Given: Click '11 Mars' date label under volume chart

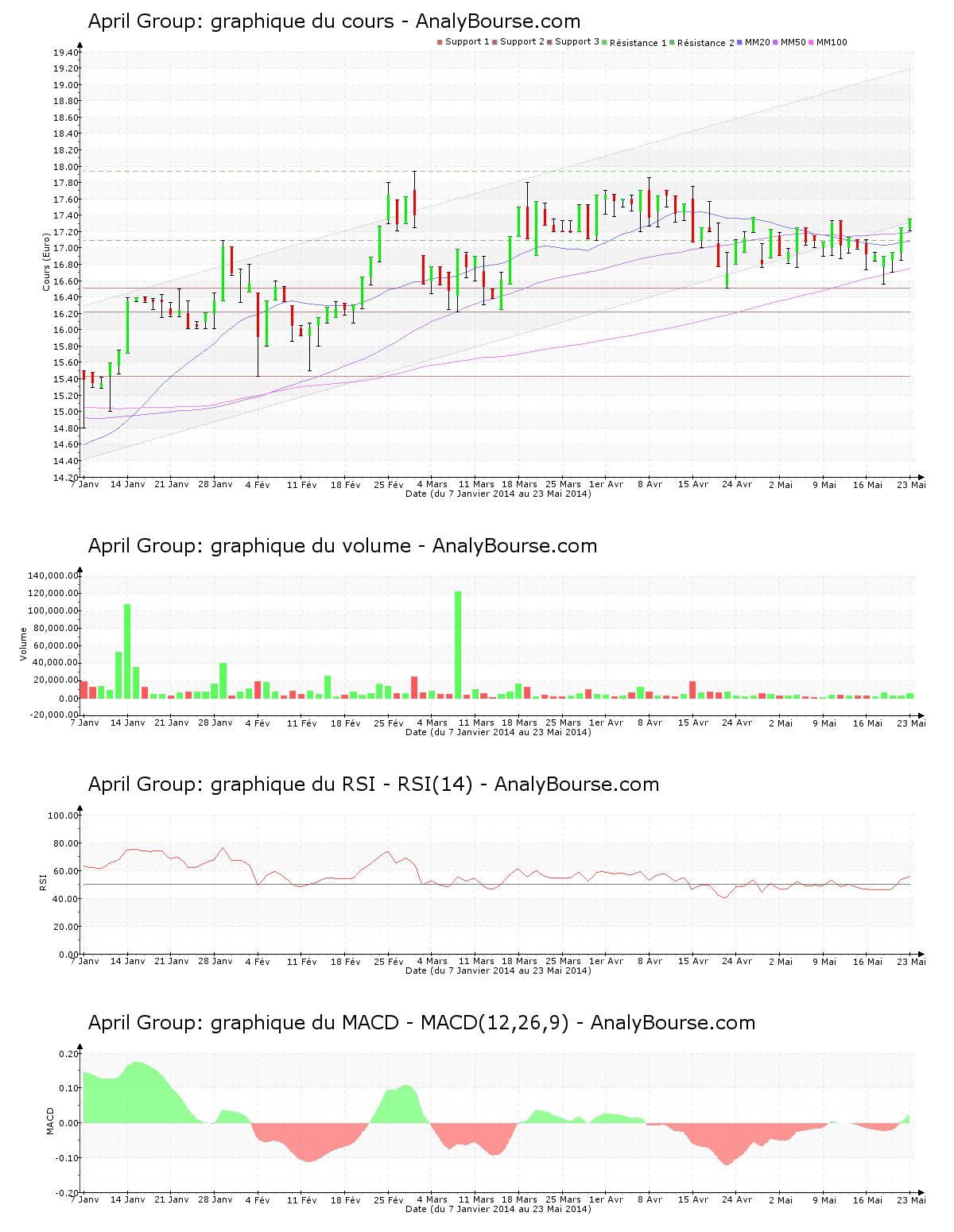Looking at the screenshot, I should pos(476,723).
